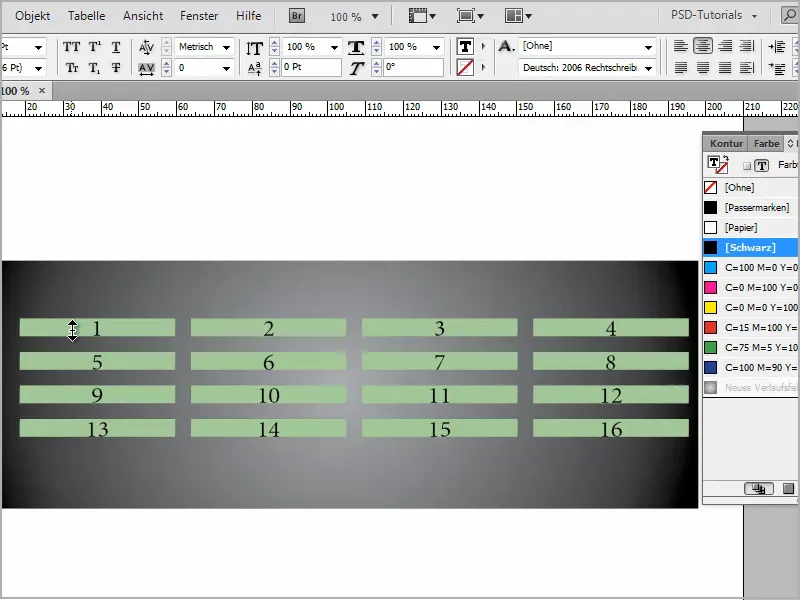Switch to the Kontur panel tab
Image resolution: width=800 pixels, height=600 pixels.
726,143
